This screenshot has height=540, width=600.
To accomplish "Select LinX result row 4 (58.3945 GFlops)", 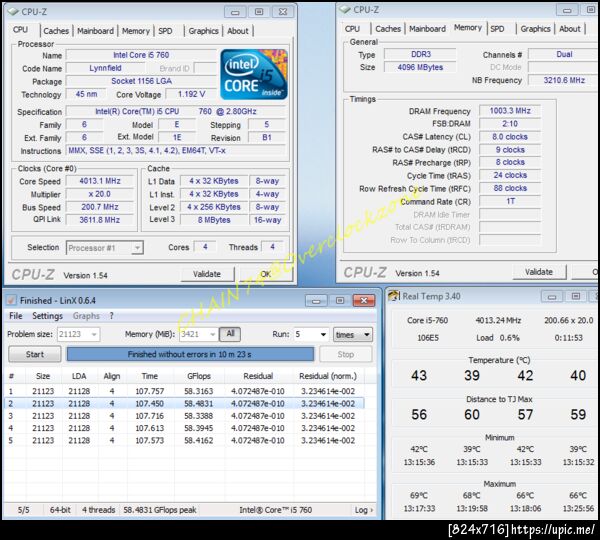I will point(184,428).
